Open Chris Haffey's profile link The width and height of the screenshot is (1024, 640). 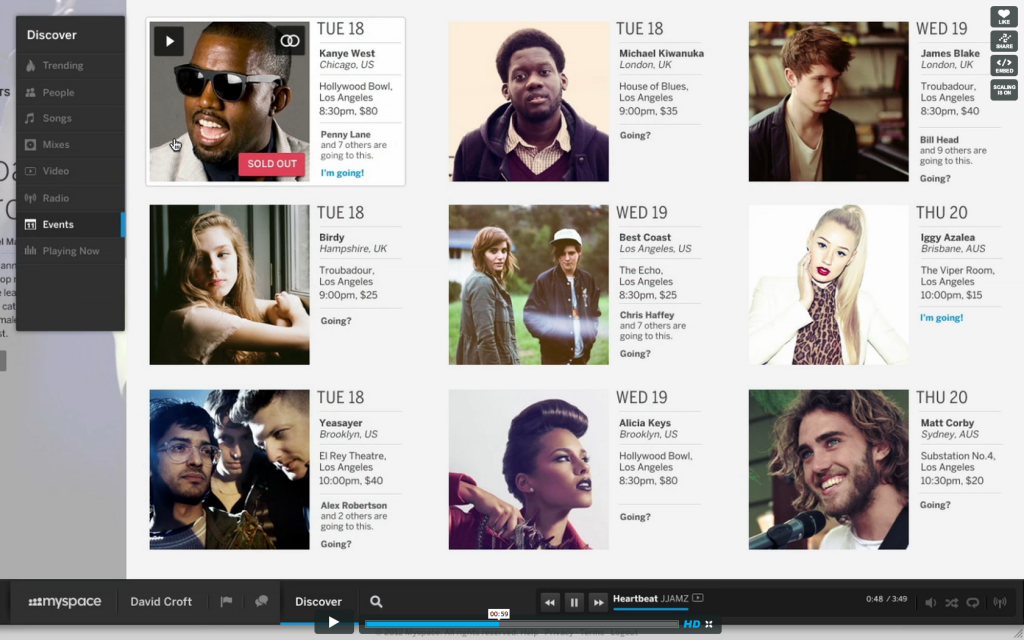point(647,315)
